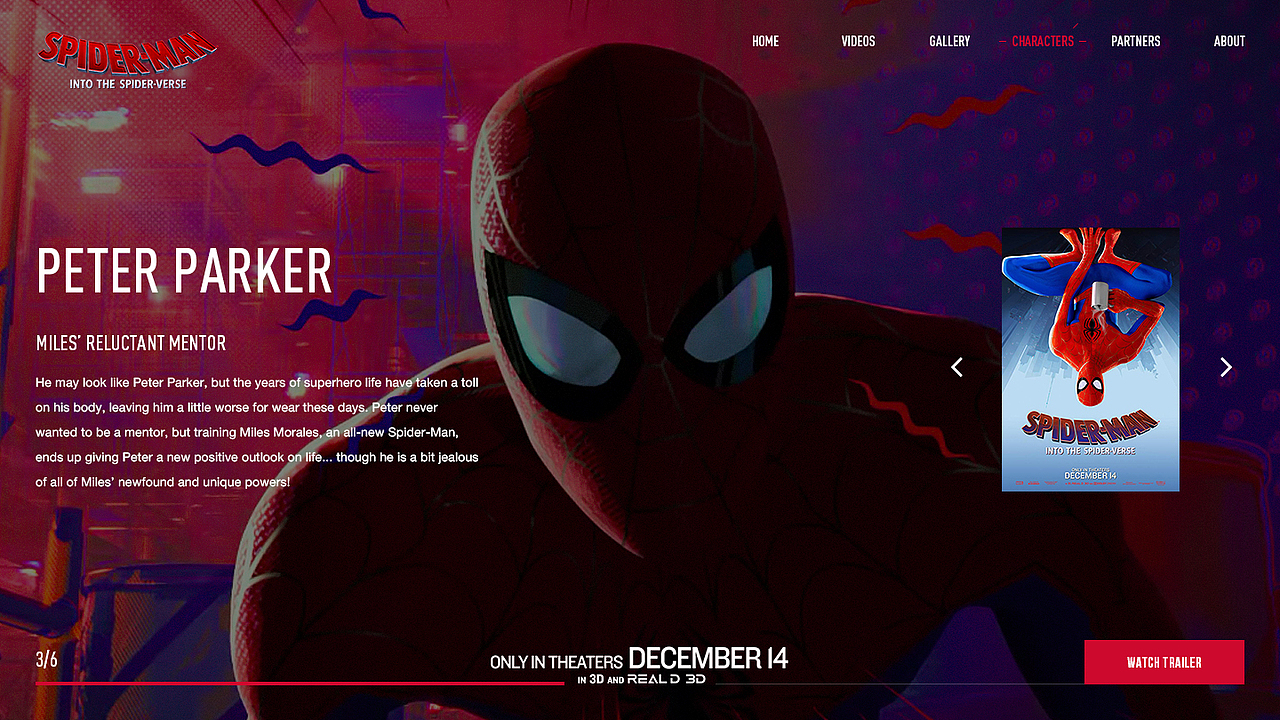Click the Only in Theaters December 14 text
The width and height of the screenshot is (1280, 720).
point(639,659)
